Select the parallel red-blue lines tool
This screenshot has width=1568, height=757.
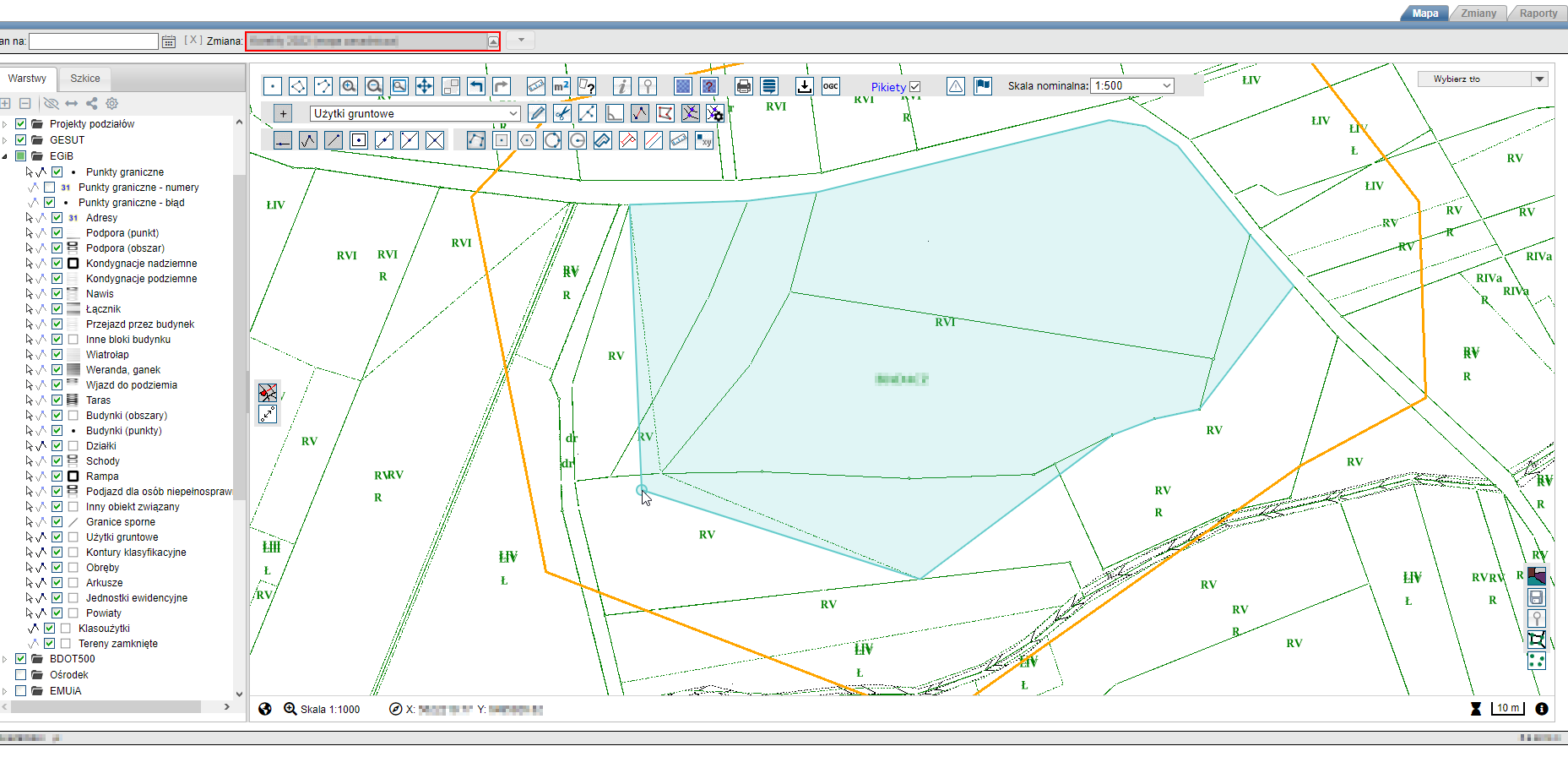pyautogui.click(x=654, y=140)
